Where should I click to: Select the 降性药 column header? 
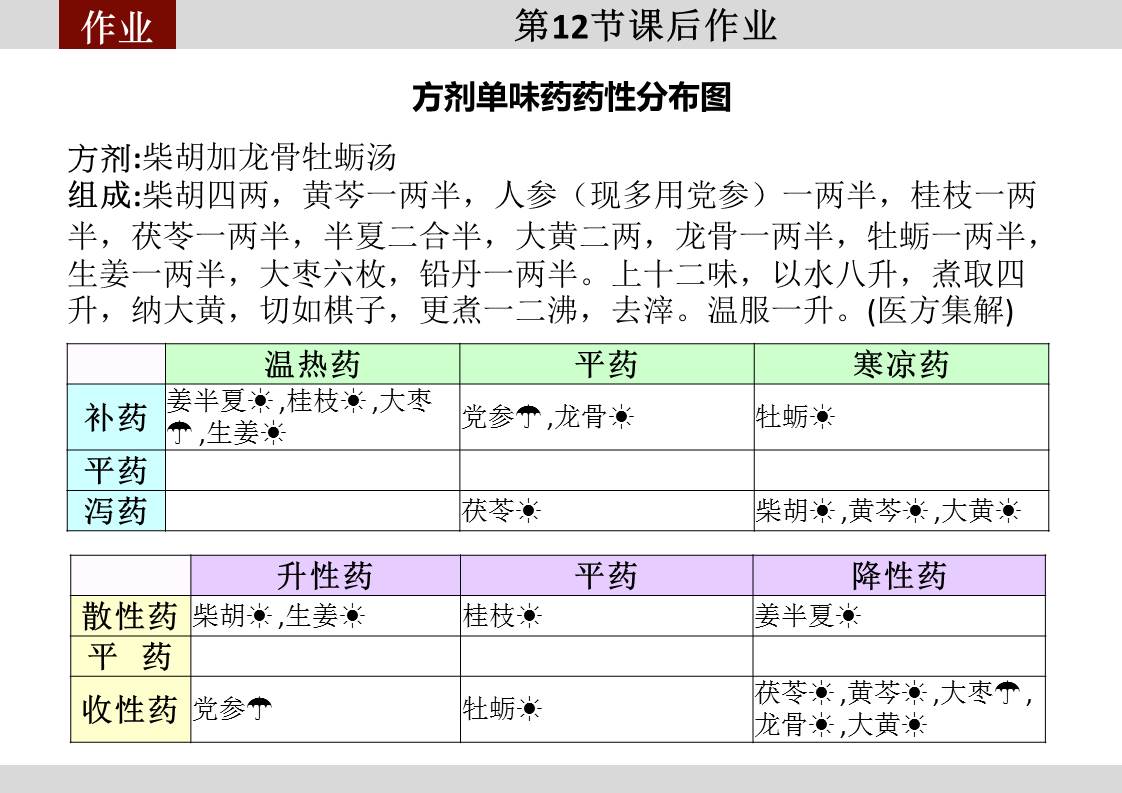899,575
